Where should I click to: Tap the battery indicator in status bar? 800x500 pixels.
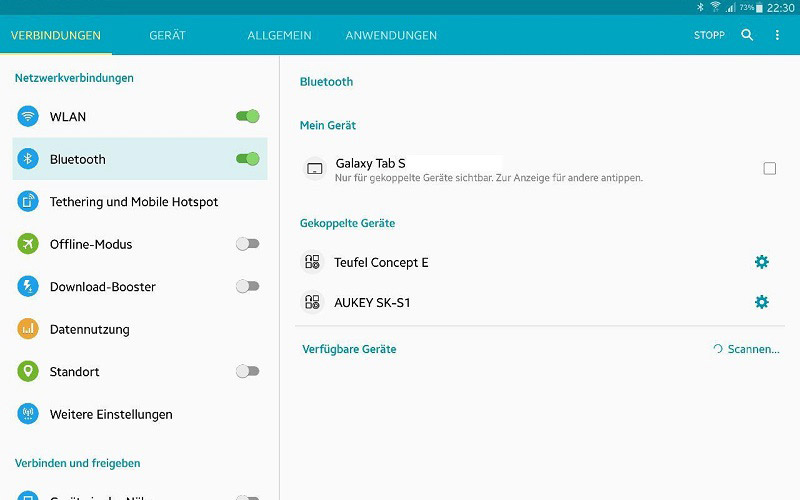point(759,8)
